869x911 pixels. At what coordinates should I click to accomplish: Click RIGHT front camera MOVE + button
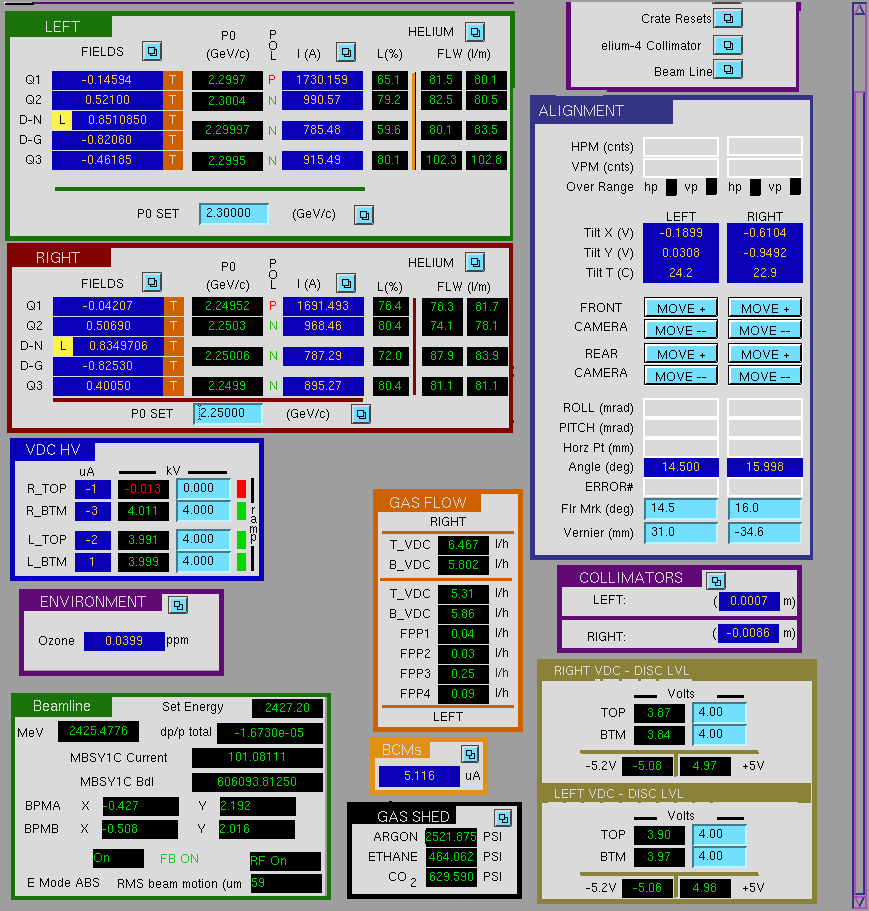click(x=765, y=308)
